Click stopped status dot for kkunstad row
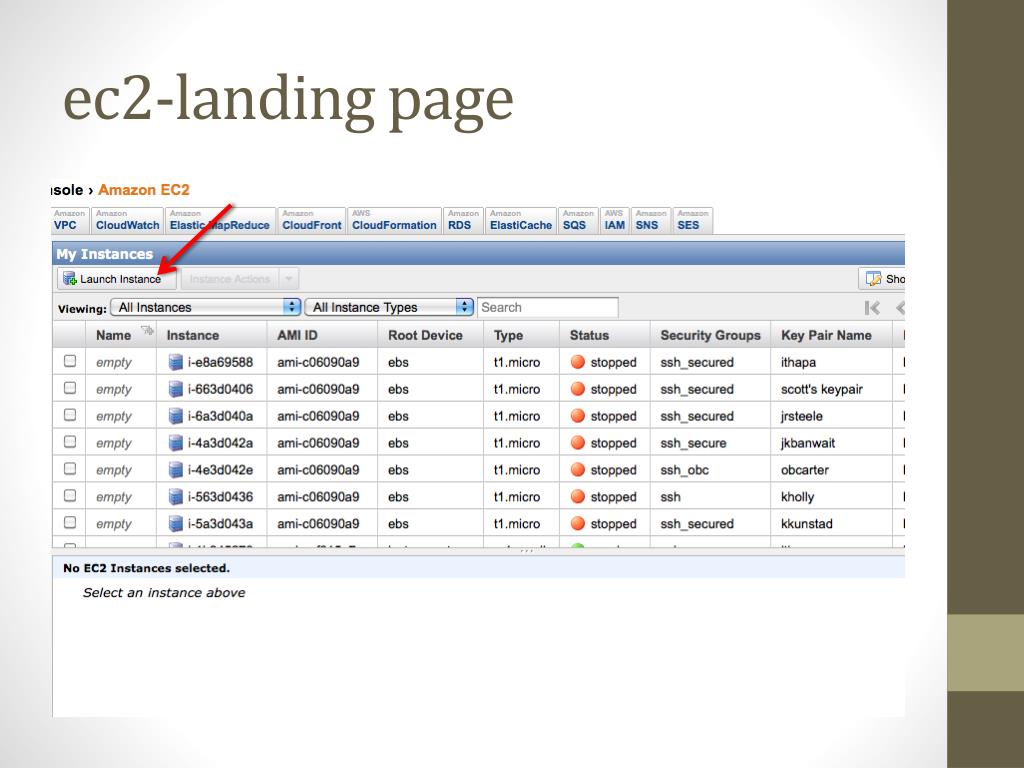 (577, 523)
